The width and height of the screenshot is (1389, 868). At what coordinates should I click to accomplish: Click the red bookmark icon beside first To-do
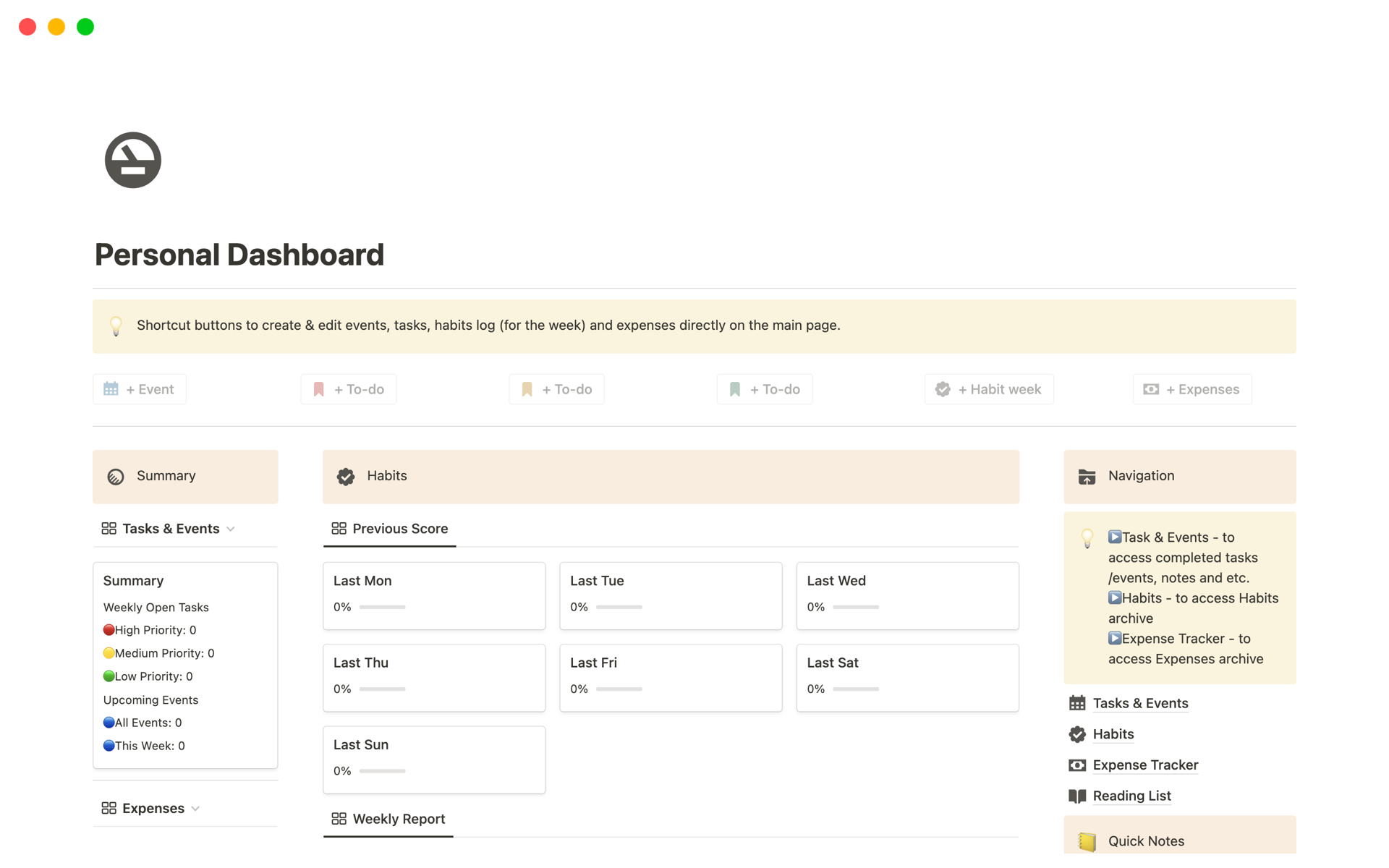(318, 388)
